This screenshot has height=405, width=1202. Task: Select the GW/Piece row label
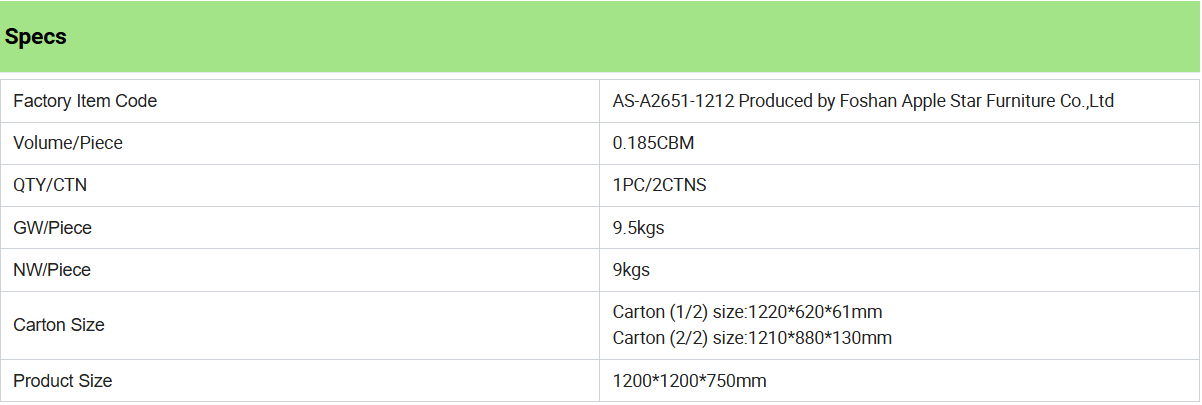52,228
